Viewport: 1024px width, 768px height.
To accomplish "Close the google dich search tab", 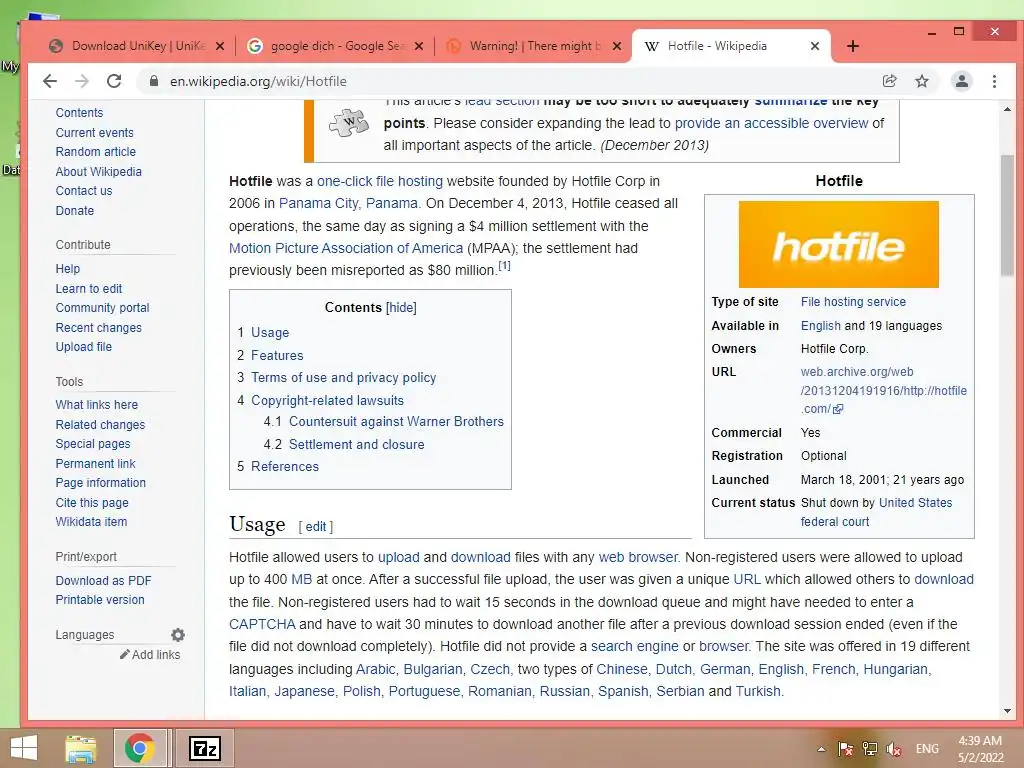I will (x=419, y=46).
